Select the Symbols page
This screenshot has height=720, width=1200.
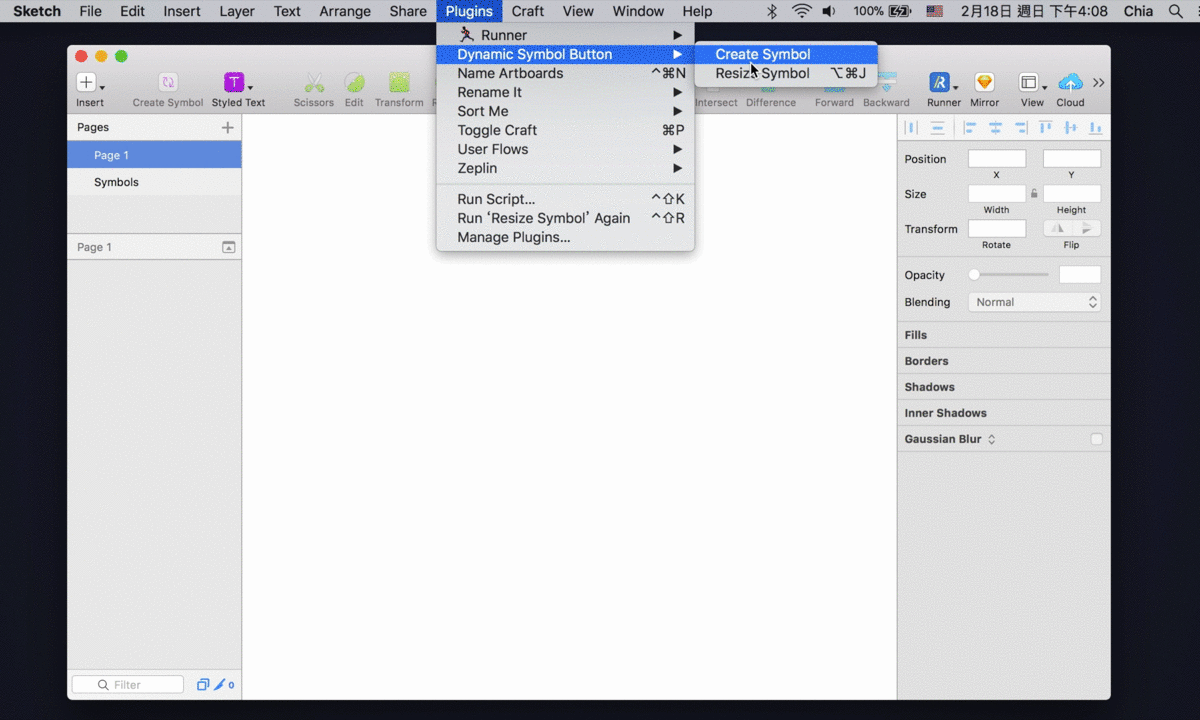(x=154, y=182)
